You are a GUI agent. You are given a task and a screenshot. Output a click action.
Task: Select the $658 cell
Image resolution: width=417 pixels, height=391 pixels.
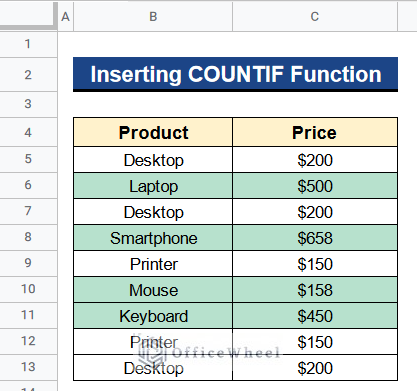(x=315, y=238)
